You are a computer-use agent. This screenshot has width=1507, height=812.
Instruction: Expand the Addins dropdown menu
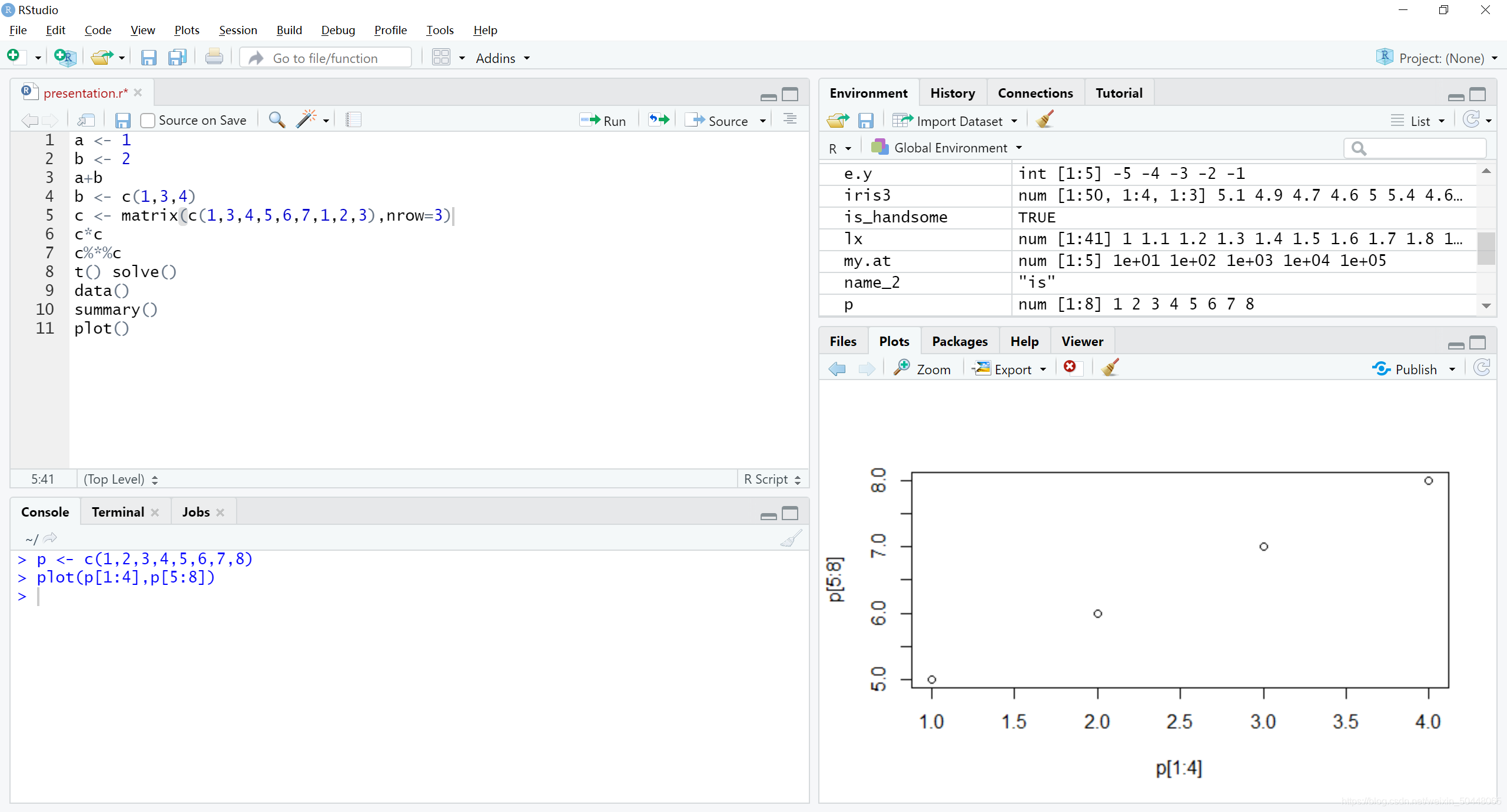coord(503,57)
